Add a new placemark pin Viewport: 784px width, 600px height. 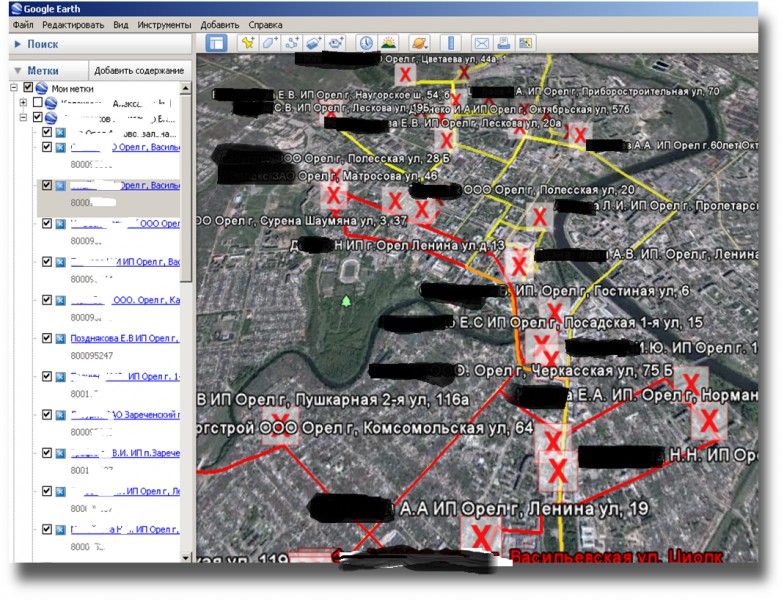[247, 43]
